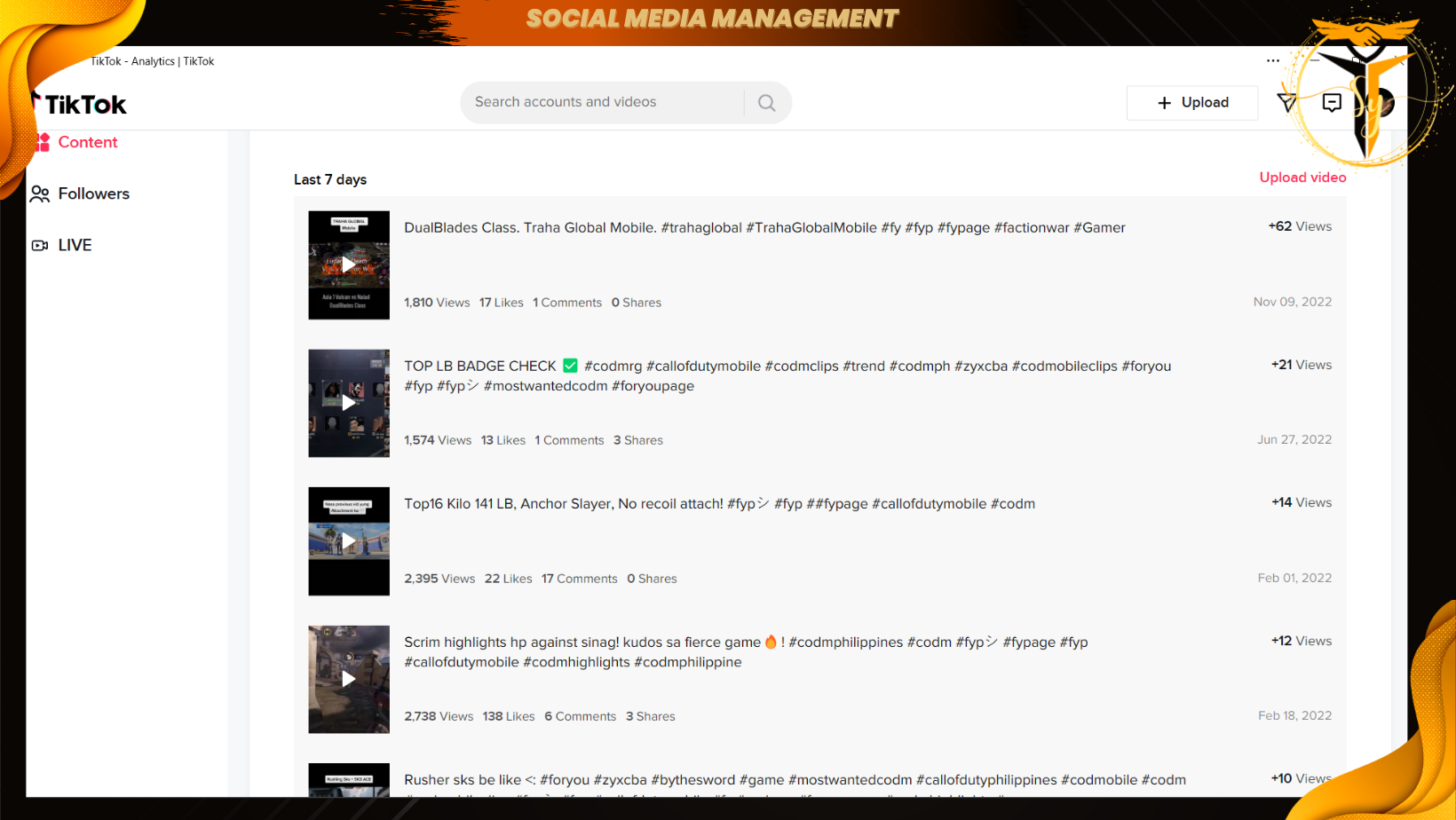This screenshot has height=820, width=1456.
Task: Play the Scrim highlights video
Action: click(349, 680)
